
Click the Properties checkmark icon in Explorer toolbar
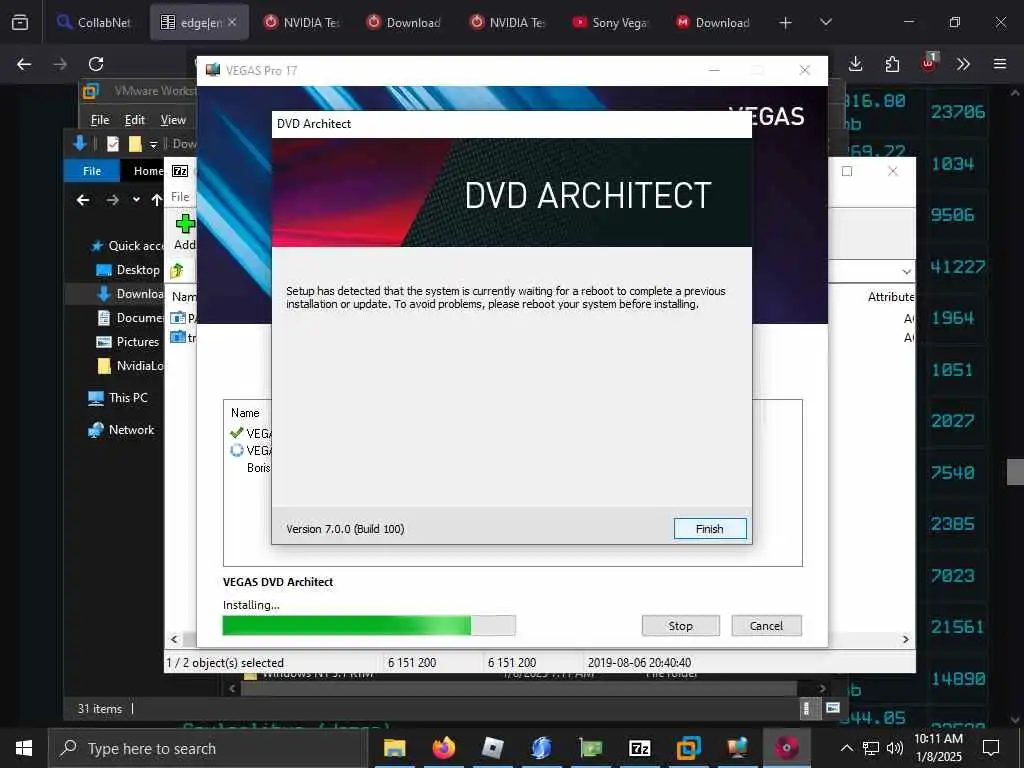pos(113,144)
